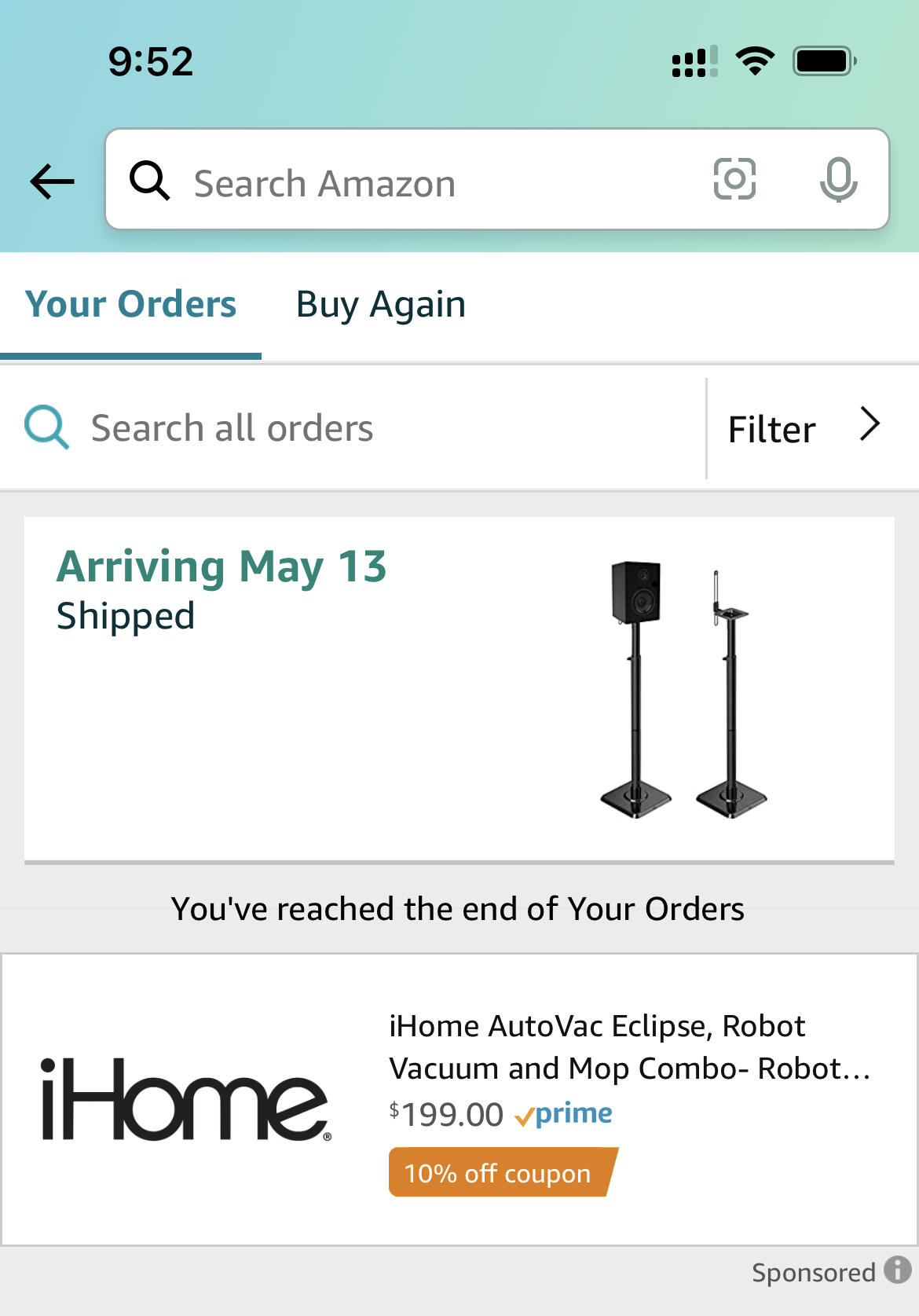Expand the Filter chevron arrow
The height and width of the screenshot is (1316, 919).
pos(869,425)
